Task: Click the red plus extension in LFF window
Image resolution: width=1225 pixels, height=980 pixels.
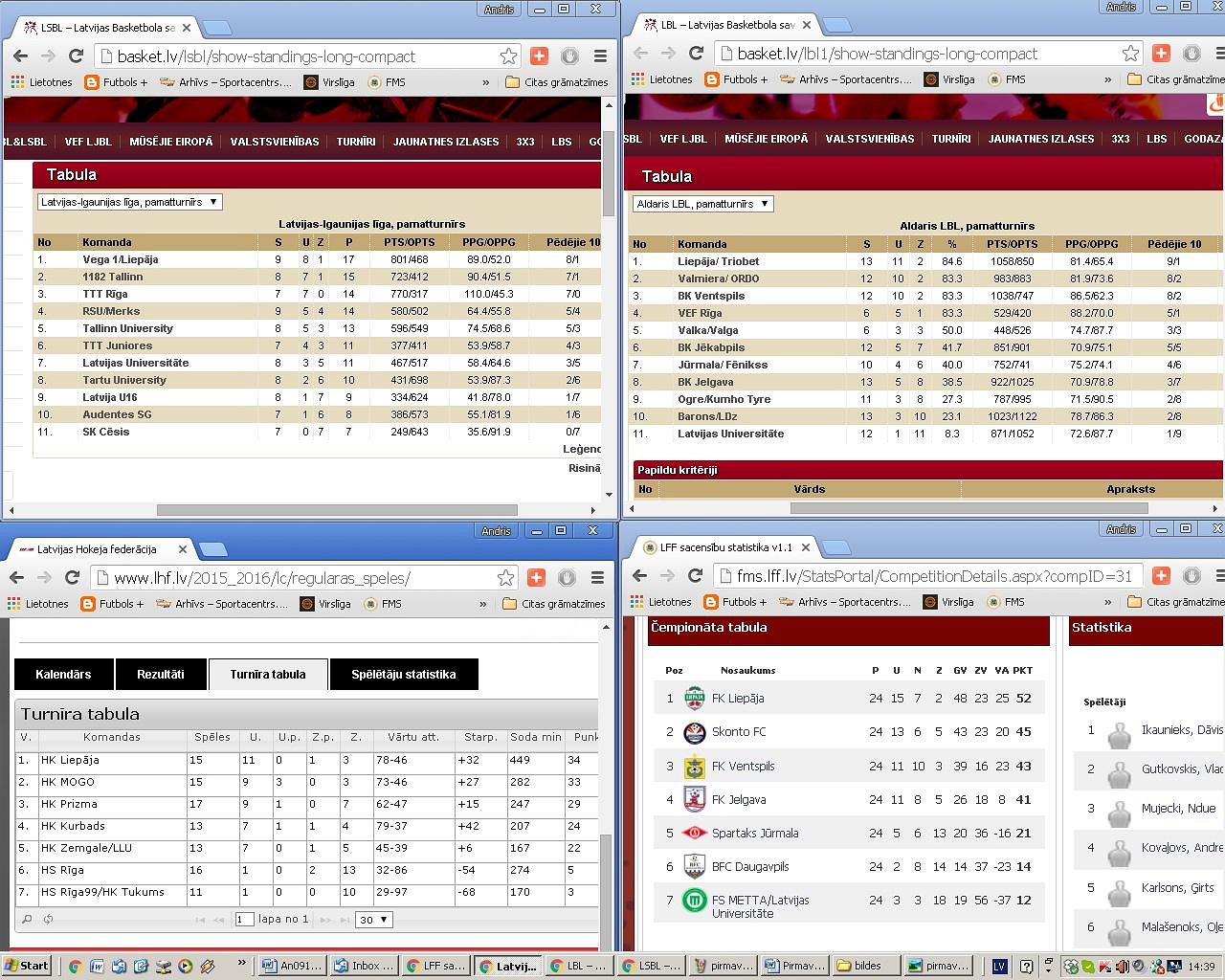Action: (x=1161, y=575)
